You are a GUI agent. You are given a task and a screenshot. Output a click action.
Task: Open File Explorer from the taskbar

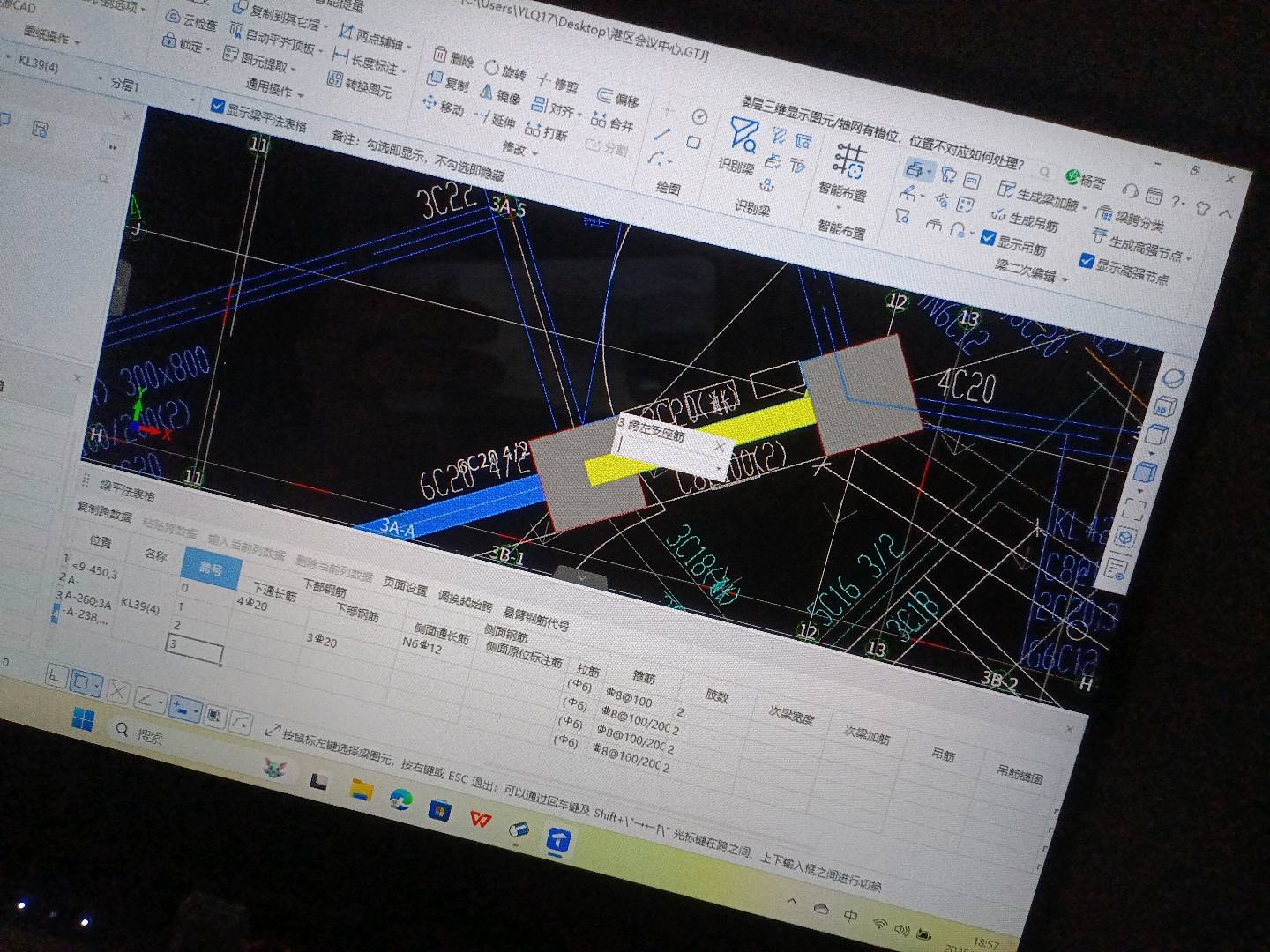(x=361, y=789)
